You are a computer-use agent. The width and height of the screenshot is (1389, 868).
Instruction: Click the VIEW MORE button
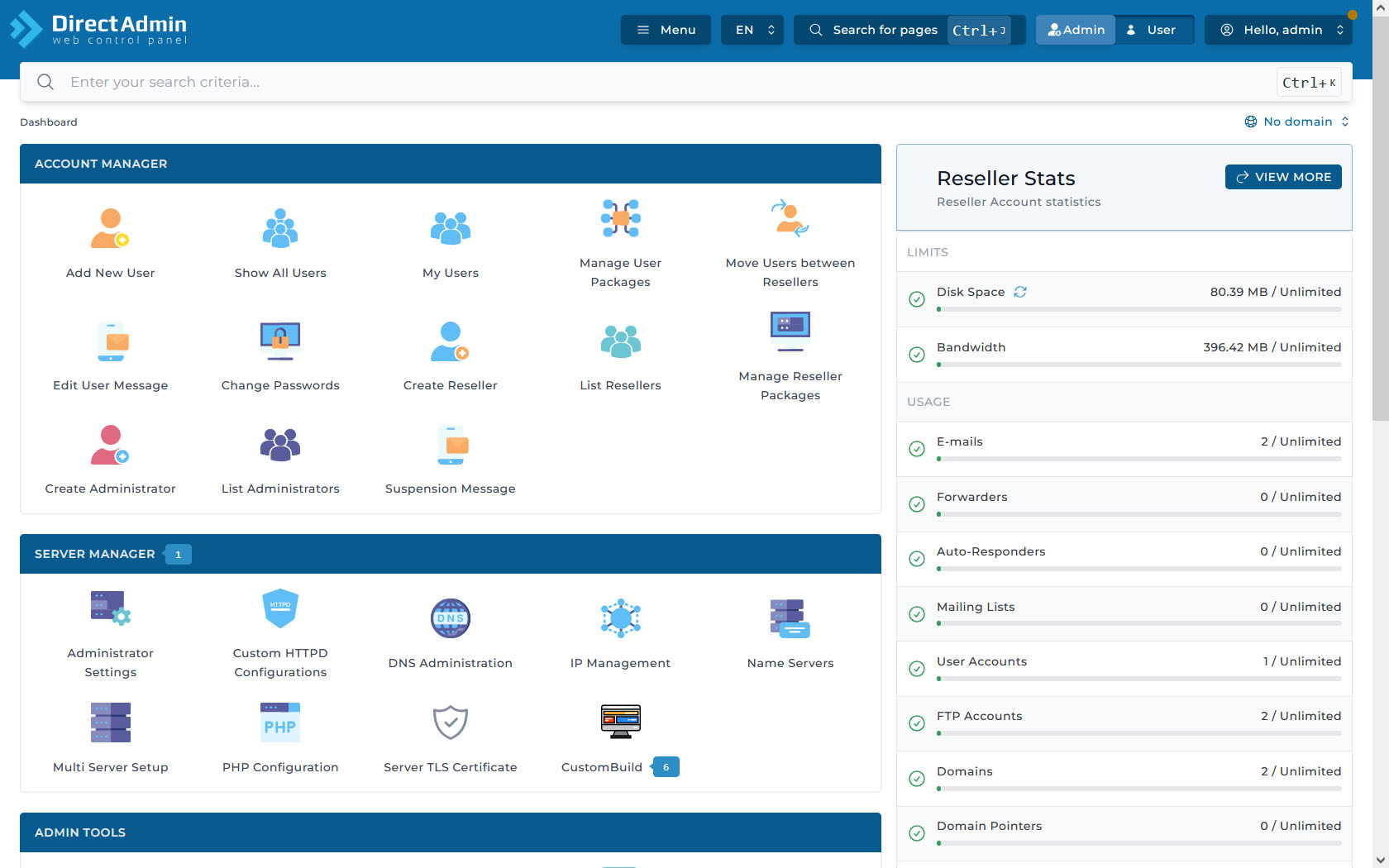point(1282,177)
